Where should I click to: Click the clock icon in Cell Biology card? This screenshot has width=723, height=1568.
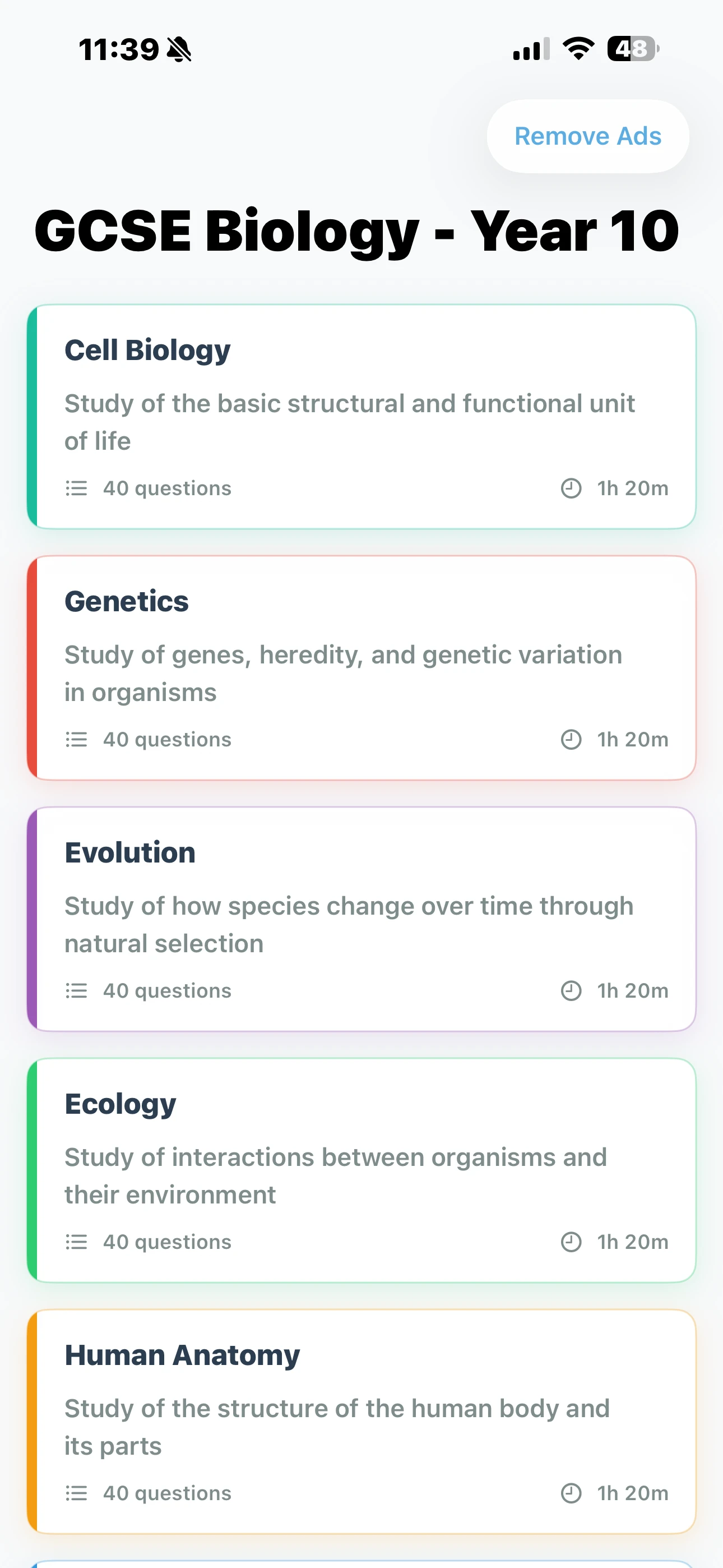click(x=571, y=488)
